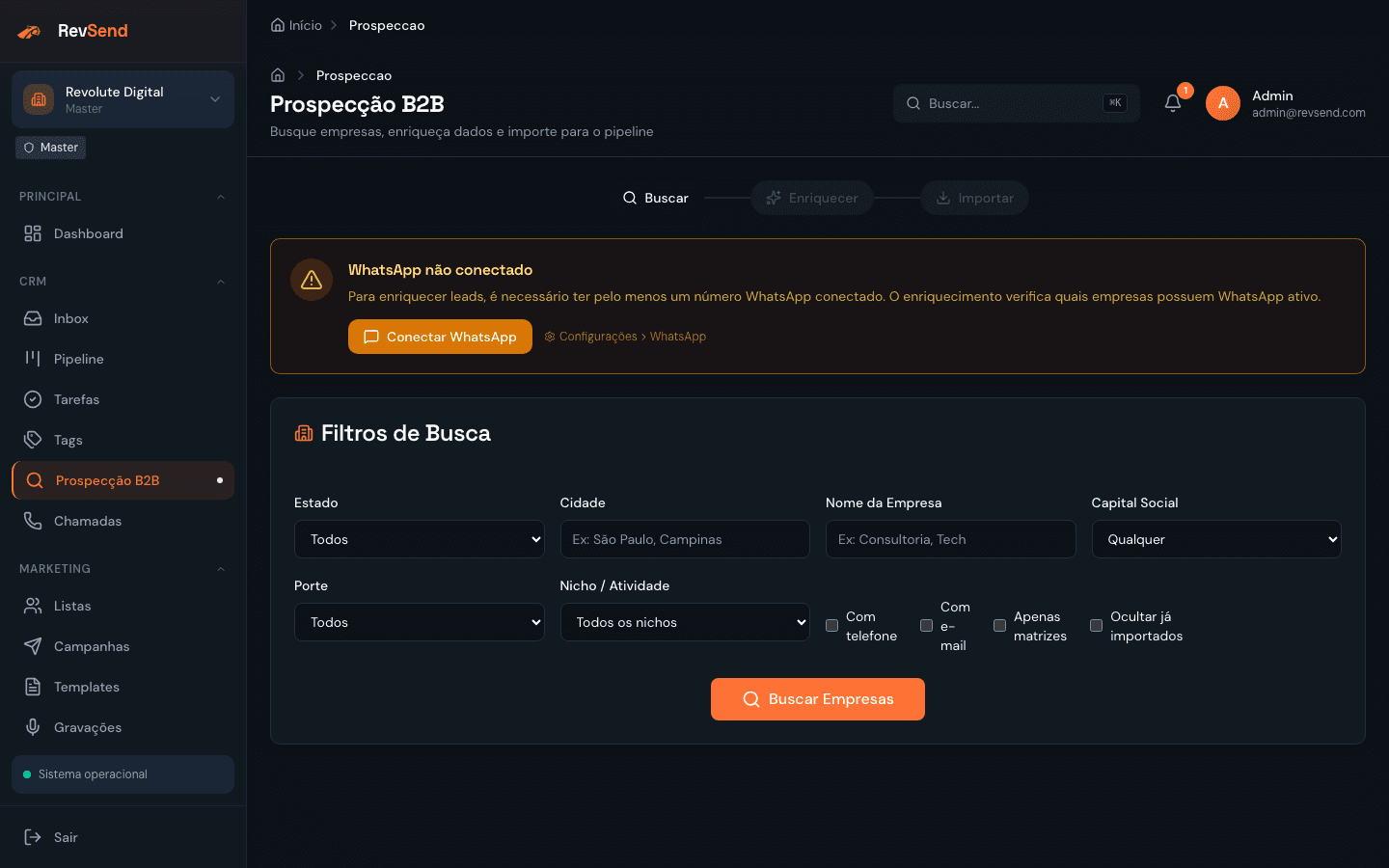Enable the 'Com telefone' filter
This screenshot has width=1389, height=868.
coord(831,626)
